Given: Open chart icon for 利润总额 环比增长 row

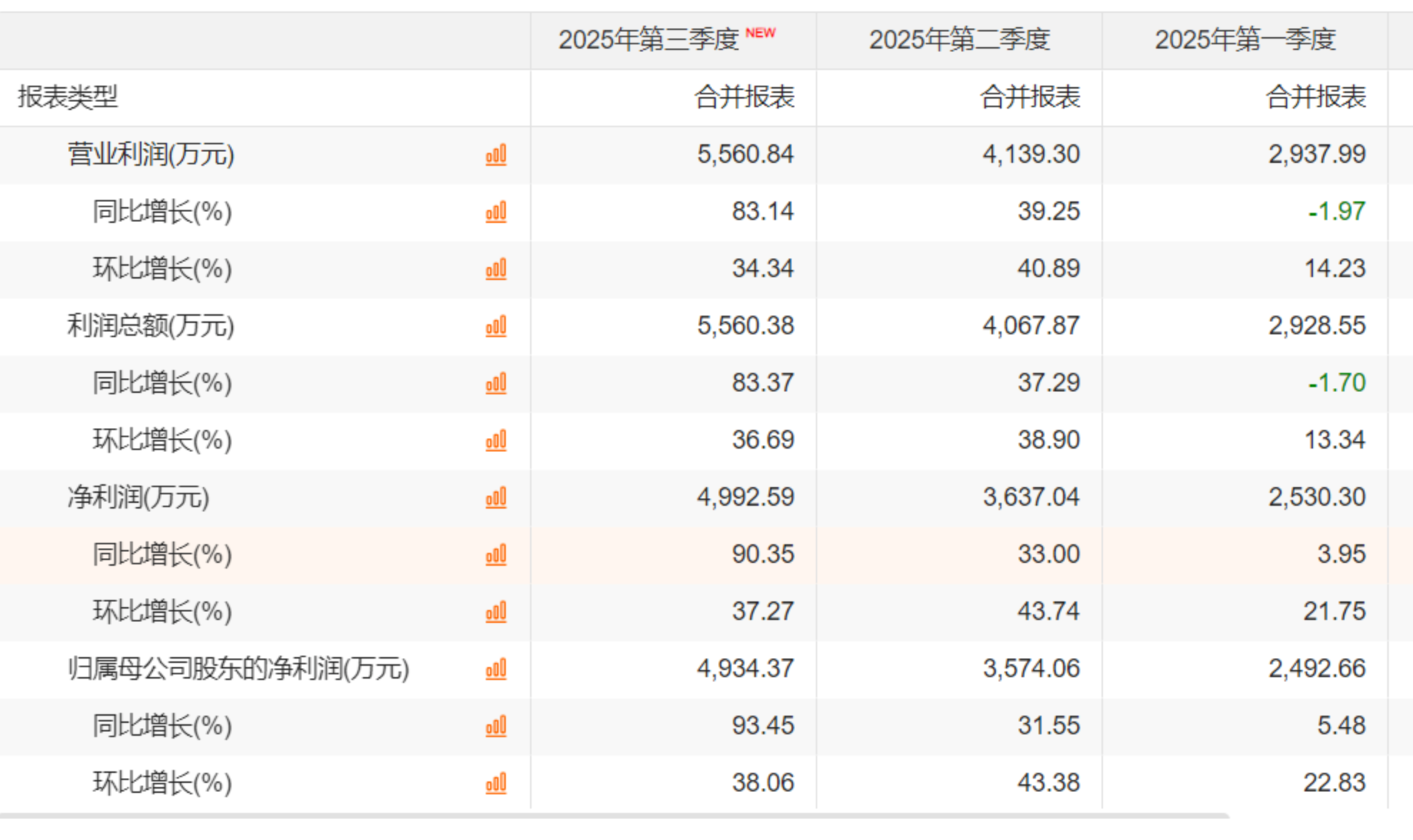Looking at the screenshot, I should pos(496,441).
